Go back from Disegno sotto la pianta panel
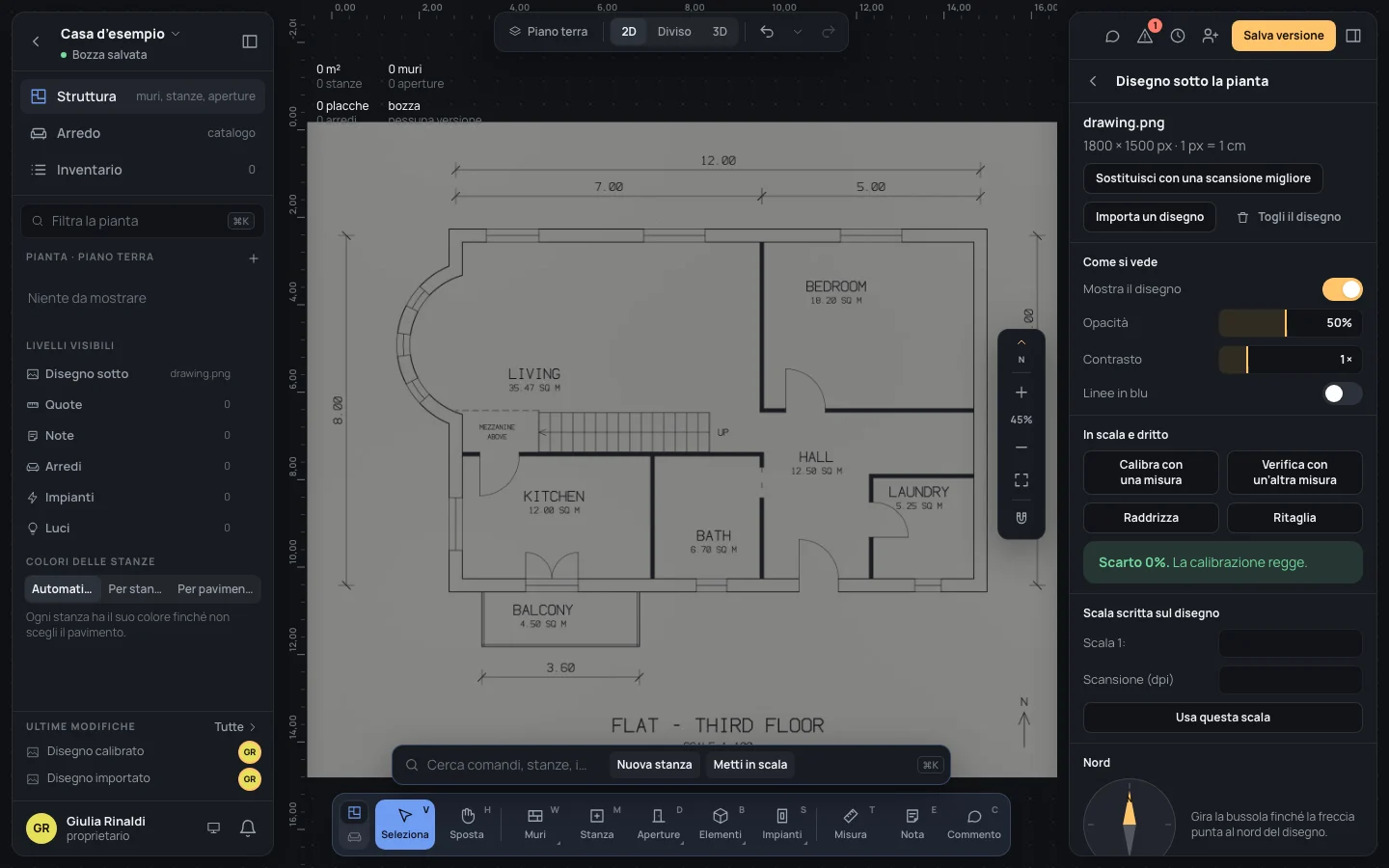This screenshot has height=868, width=1389. [1093, 82]
